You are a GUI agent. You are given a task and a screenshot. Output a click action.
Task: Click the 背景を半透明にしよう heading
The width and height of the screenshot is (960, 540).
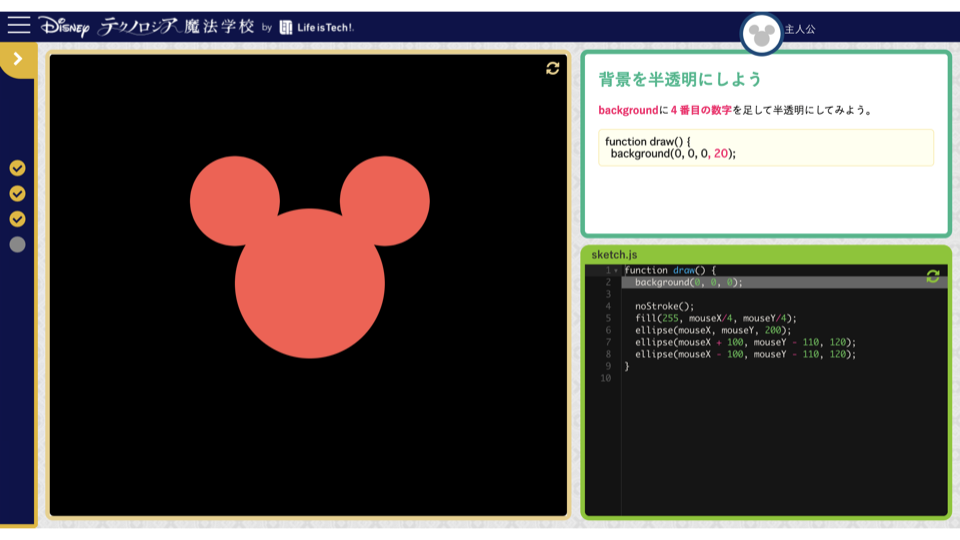point(680,79)
